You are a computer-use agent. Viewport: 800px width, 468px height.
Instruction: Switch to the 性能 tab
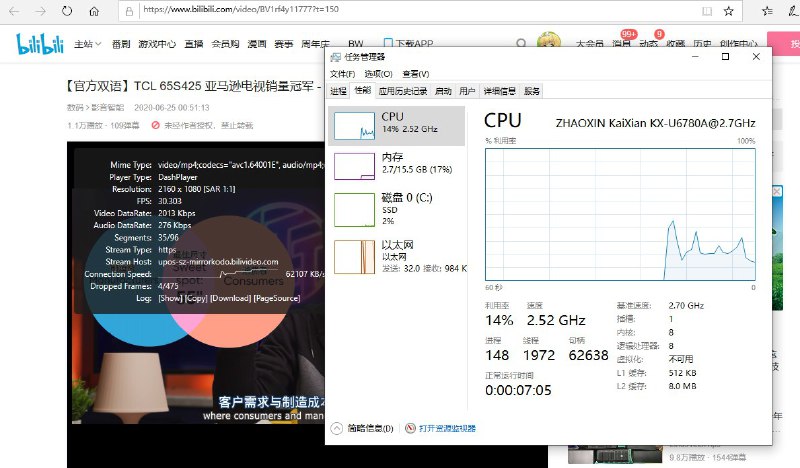(363, 90)
